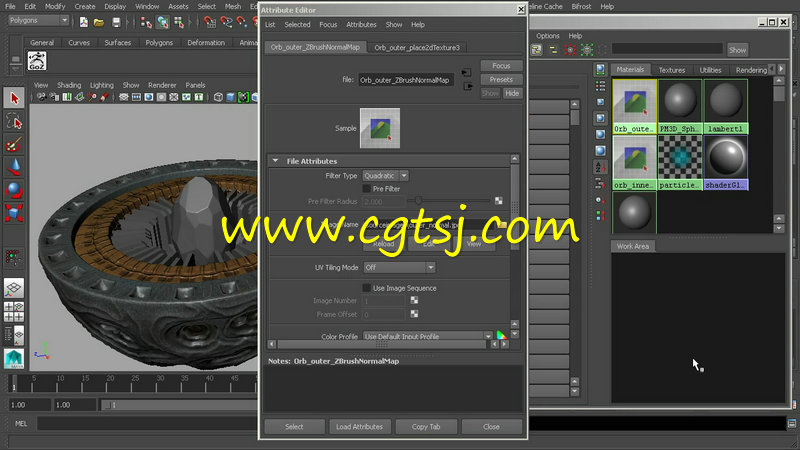Toggle the Pre Filter checkbox
Image resolution: width=800 pixels, height=450 pixels.
point(366,189)
